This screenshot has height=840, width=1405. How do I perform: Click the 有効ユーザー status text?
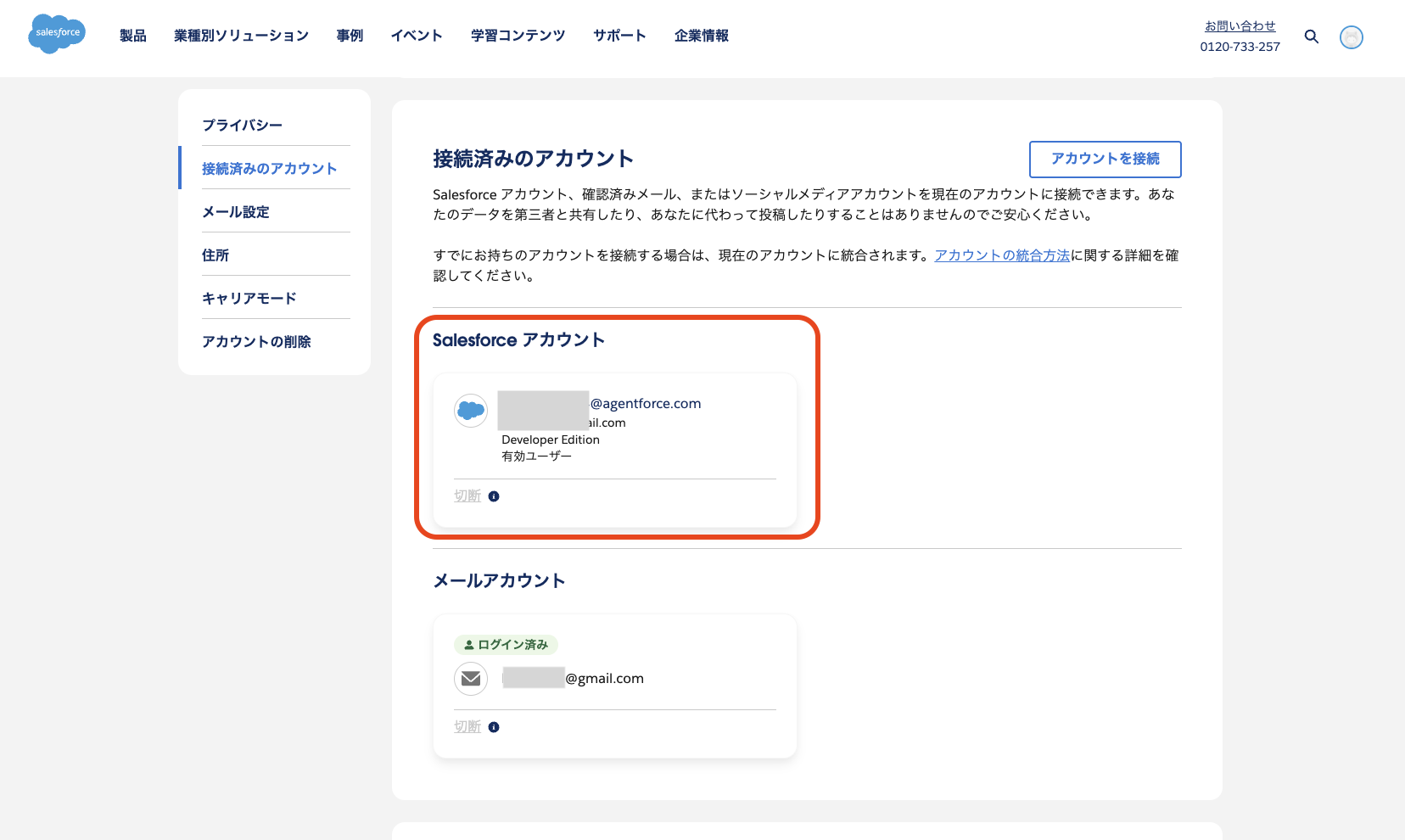coord(536,456)
